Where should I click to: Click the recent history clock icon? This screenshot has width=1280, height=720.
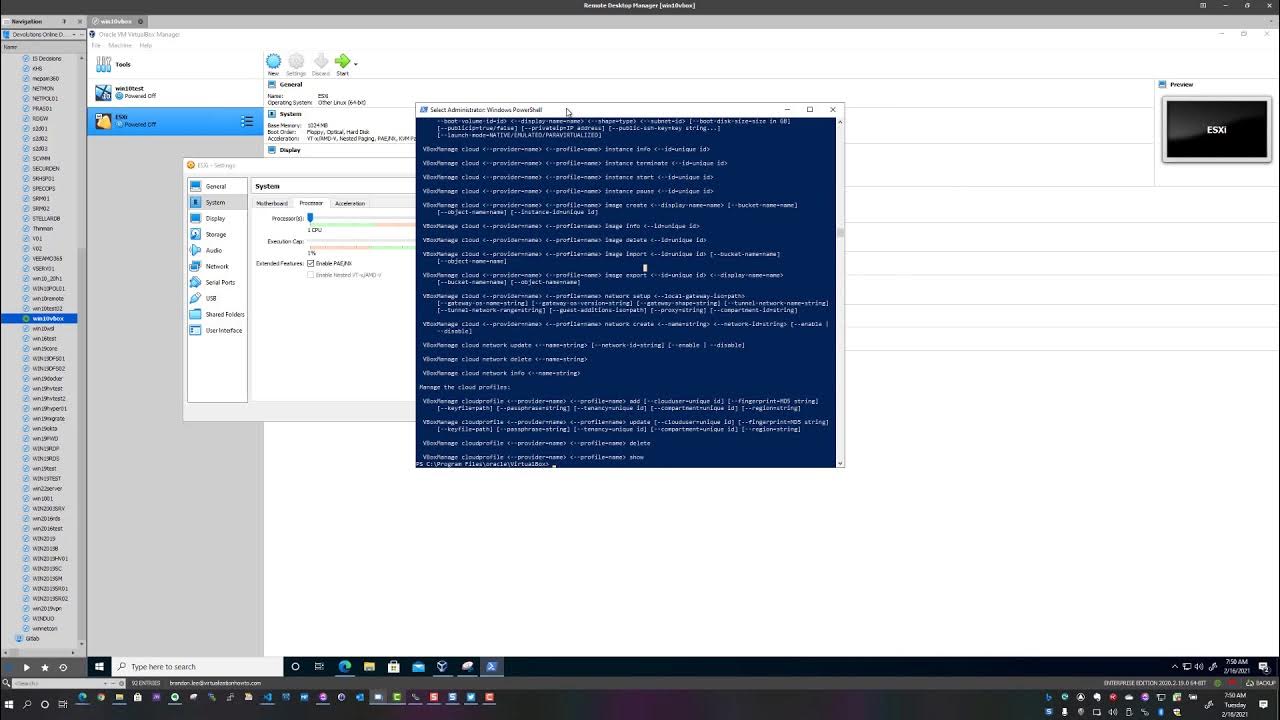point(63,667)
